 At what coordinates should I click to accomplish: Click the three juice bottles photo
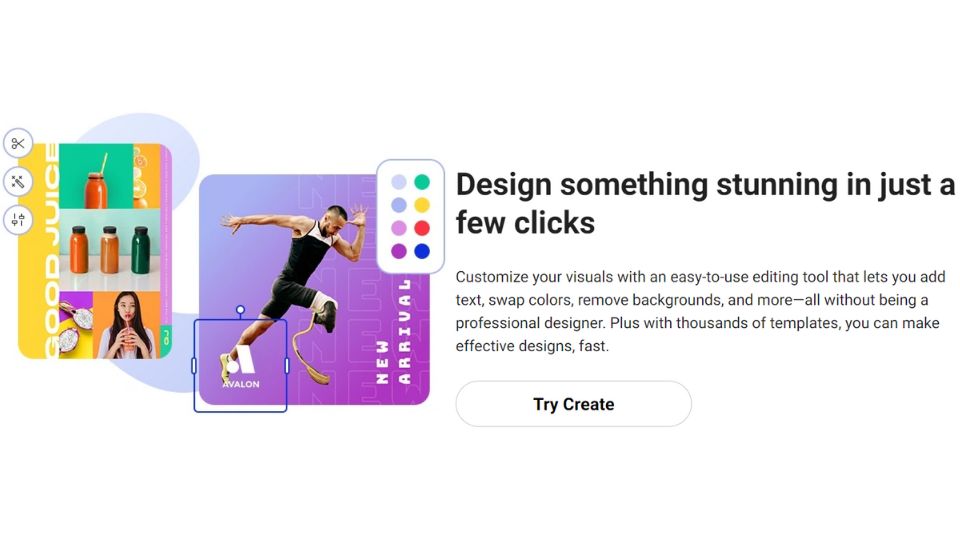pyautogui.click(x=110, y=250)
